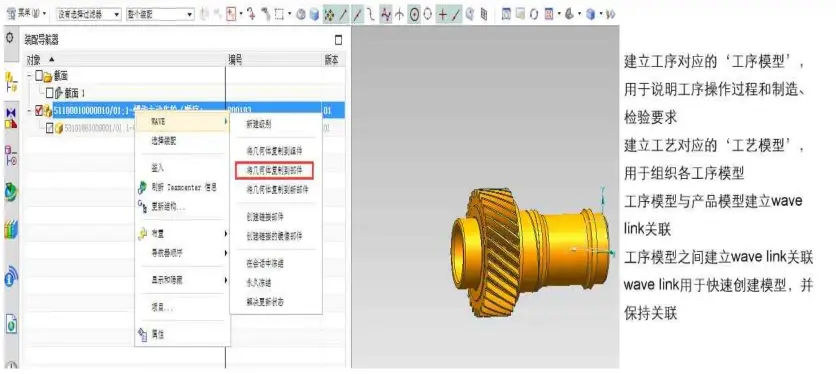
Task: Collapse the 51100010000010/01 assembly node
Action: pos(29,111)
